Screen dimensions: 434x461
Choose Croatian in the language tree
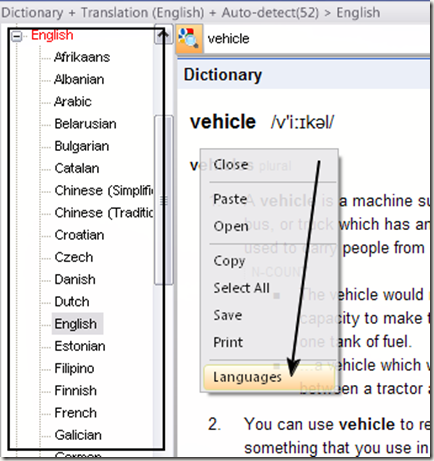coord(79,235)
